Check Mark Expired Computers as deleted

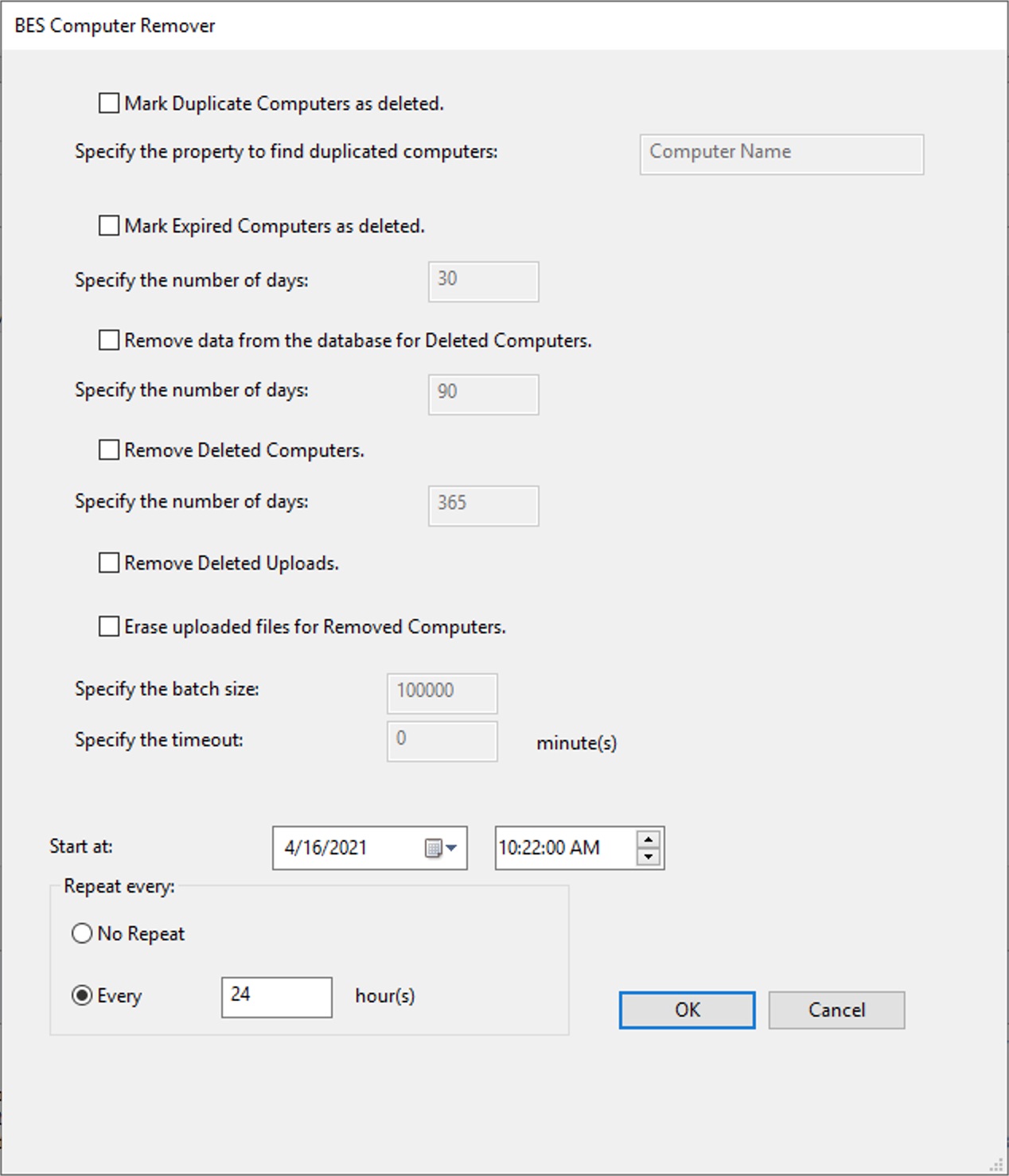tap(109, 226)
